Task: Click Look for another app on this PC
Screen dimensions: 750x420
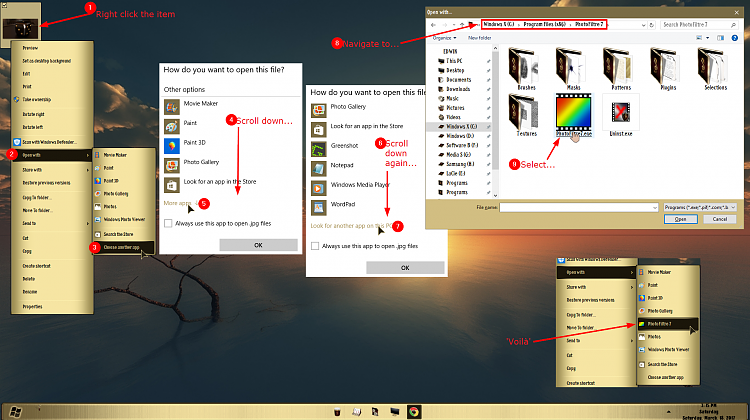Action: point(351,226)
